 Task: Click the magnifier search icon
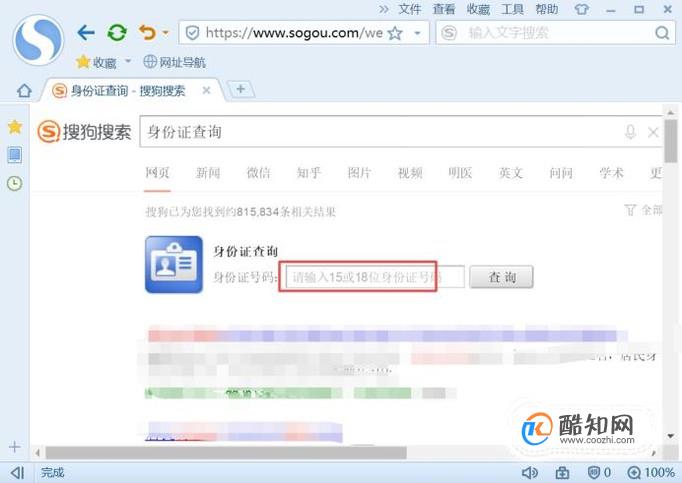pyautogui.click(x=662, y=33)
